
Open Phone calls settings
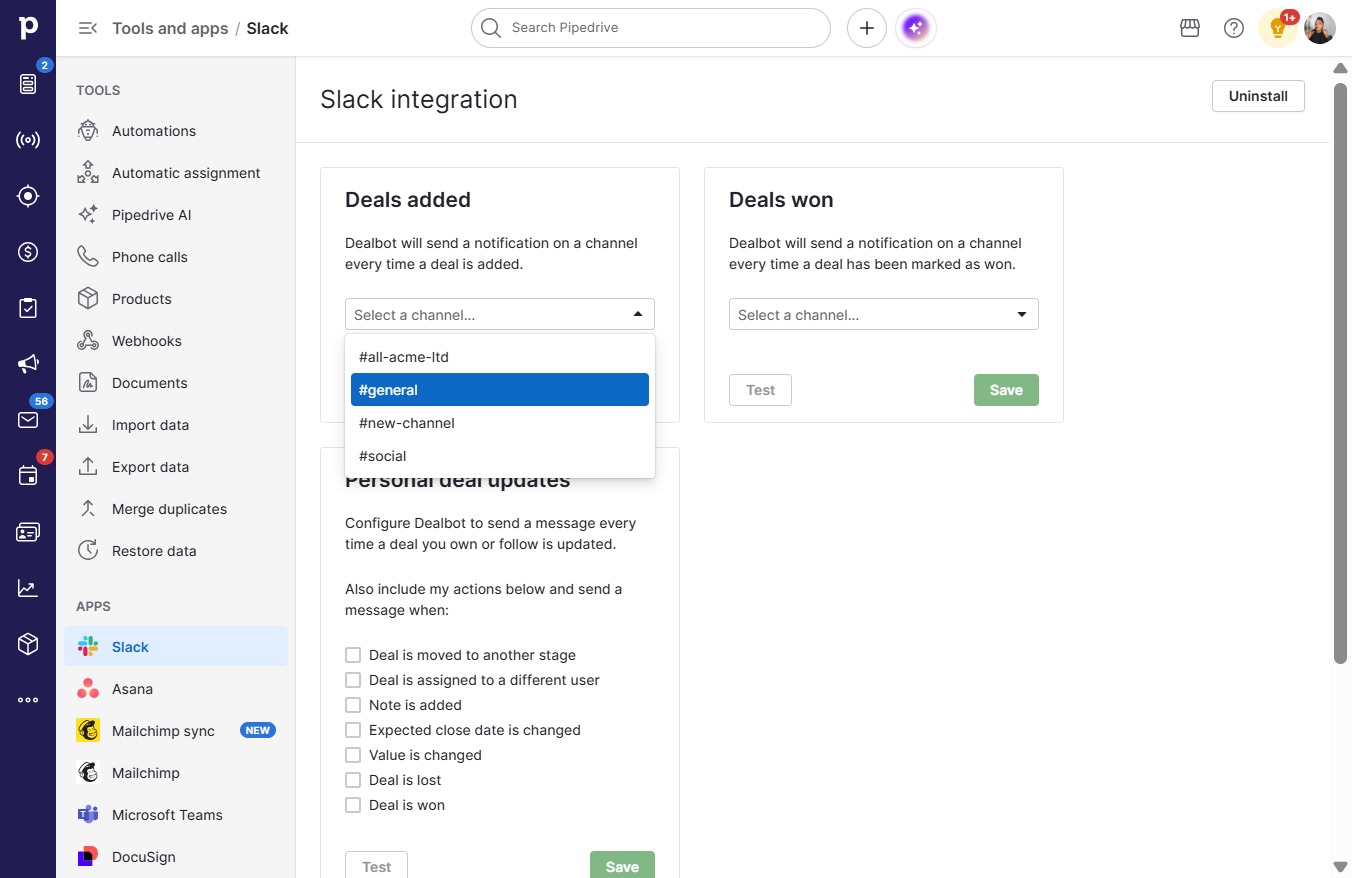coord(176,257)
